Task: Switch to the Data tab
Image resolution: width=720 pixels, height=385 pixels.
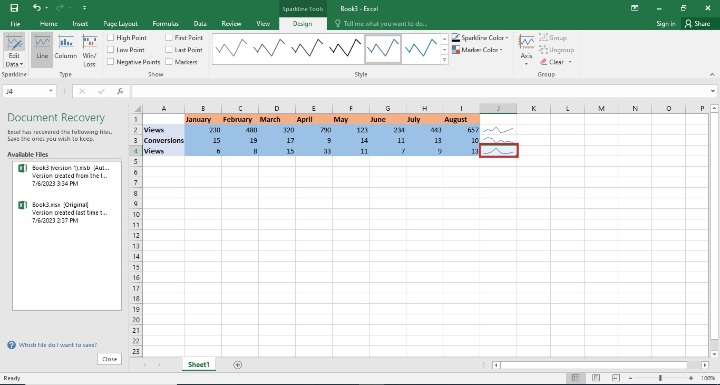Action: (x=200, y=23)
